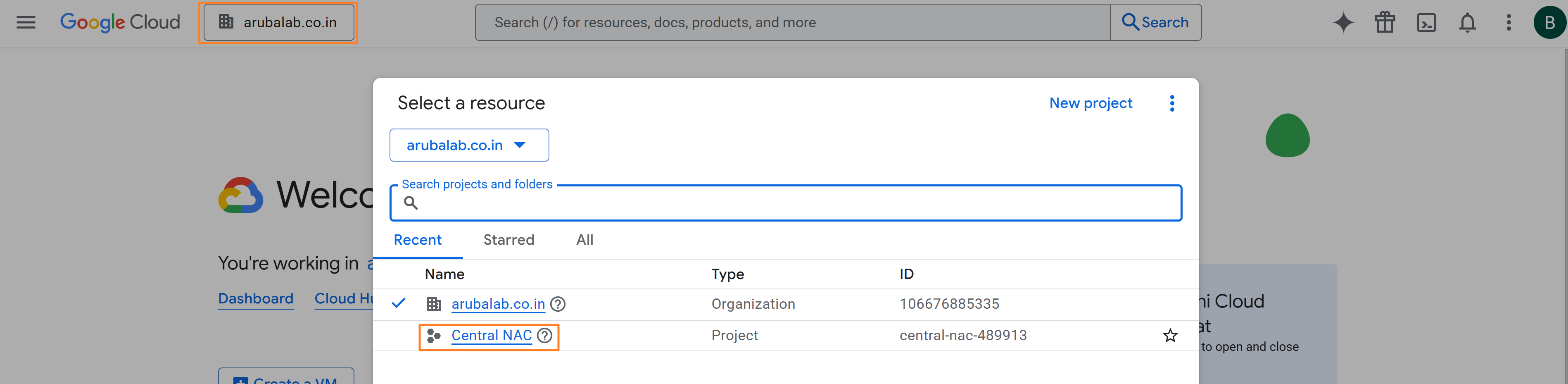
Task: Click the Google Cloud logo
Action: [x=120, y=23]
